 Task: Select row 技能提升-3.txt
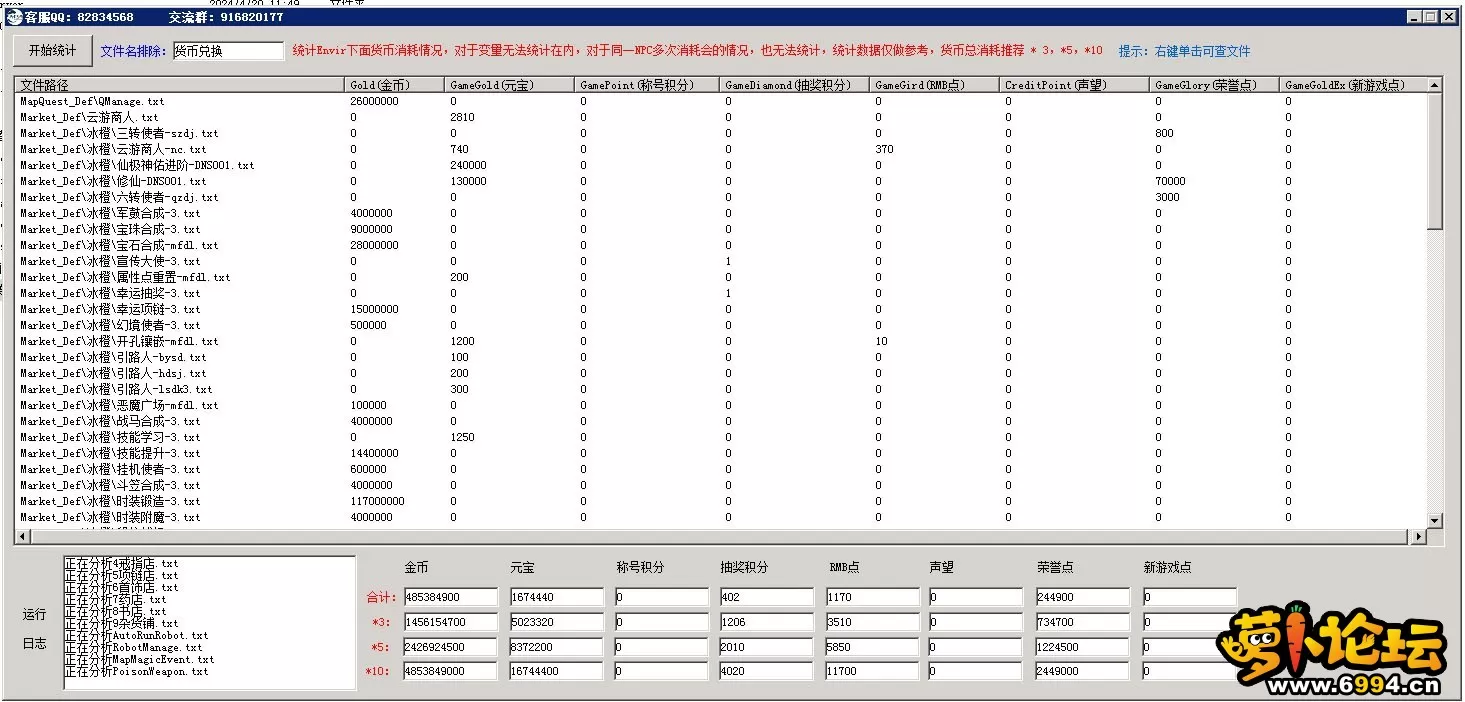point(721,453)
